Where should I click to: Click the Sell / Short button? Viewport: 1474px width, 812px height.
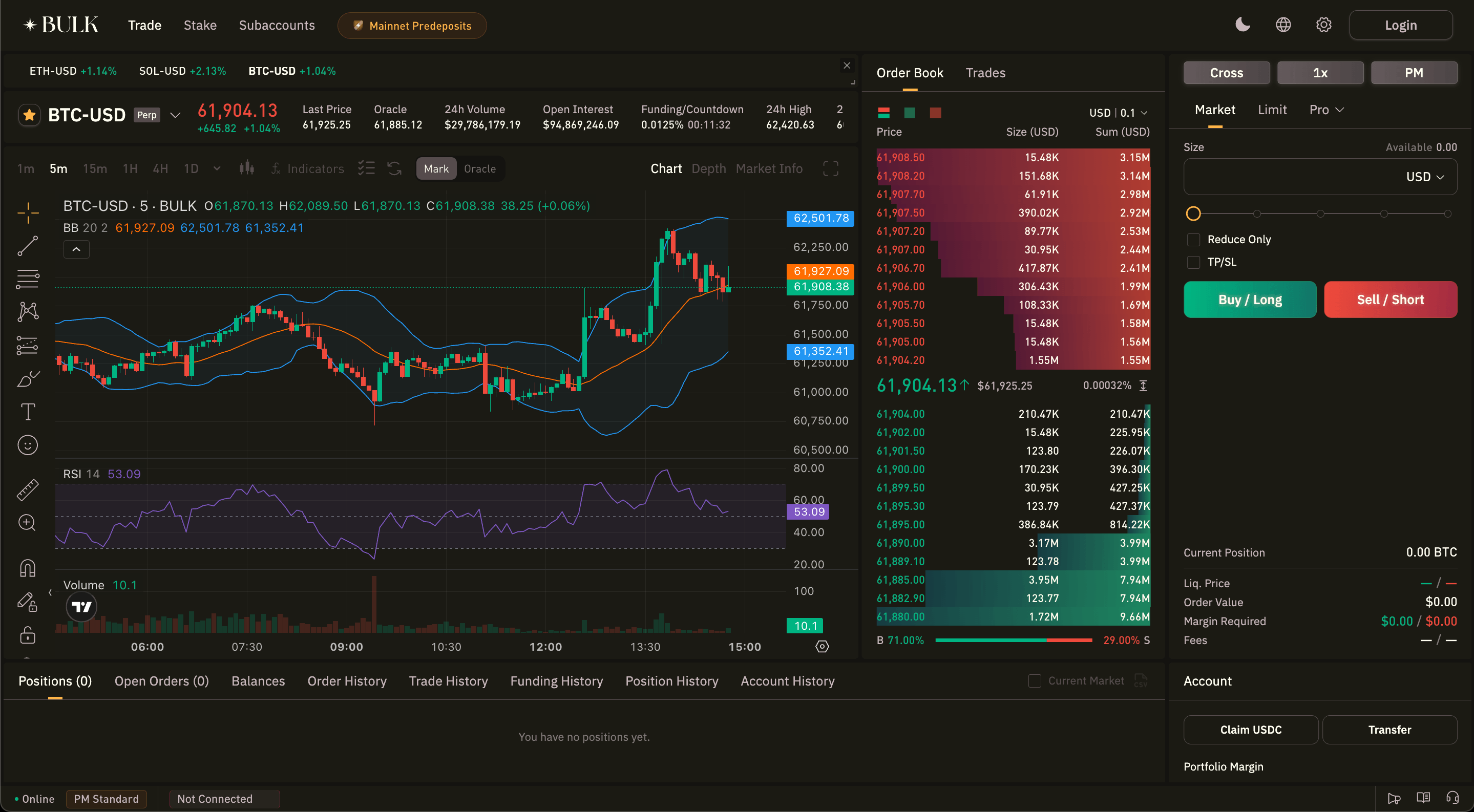tap(1390, 299)
